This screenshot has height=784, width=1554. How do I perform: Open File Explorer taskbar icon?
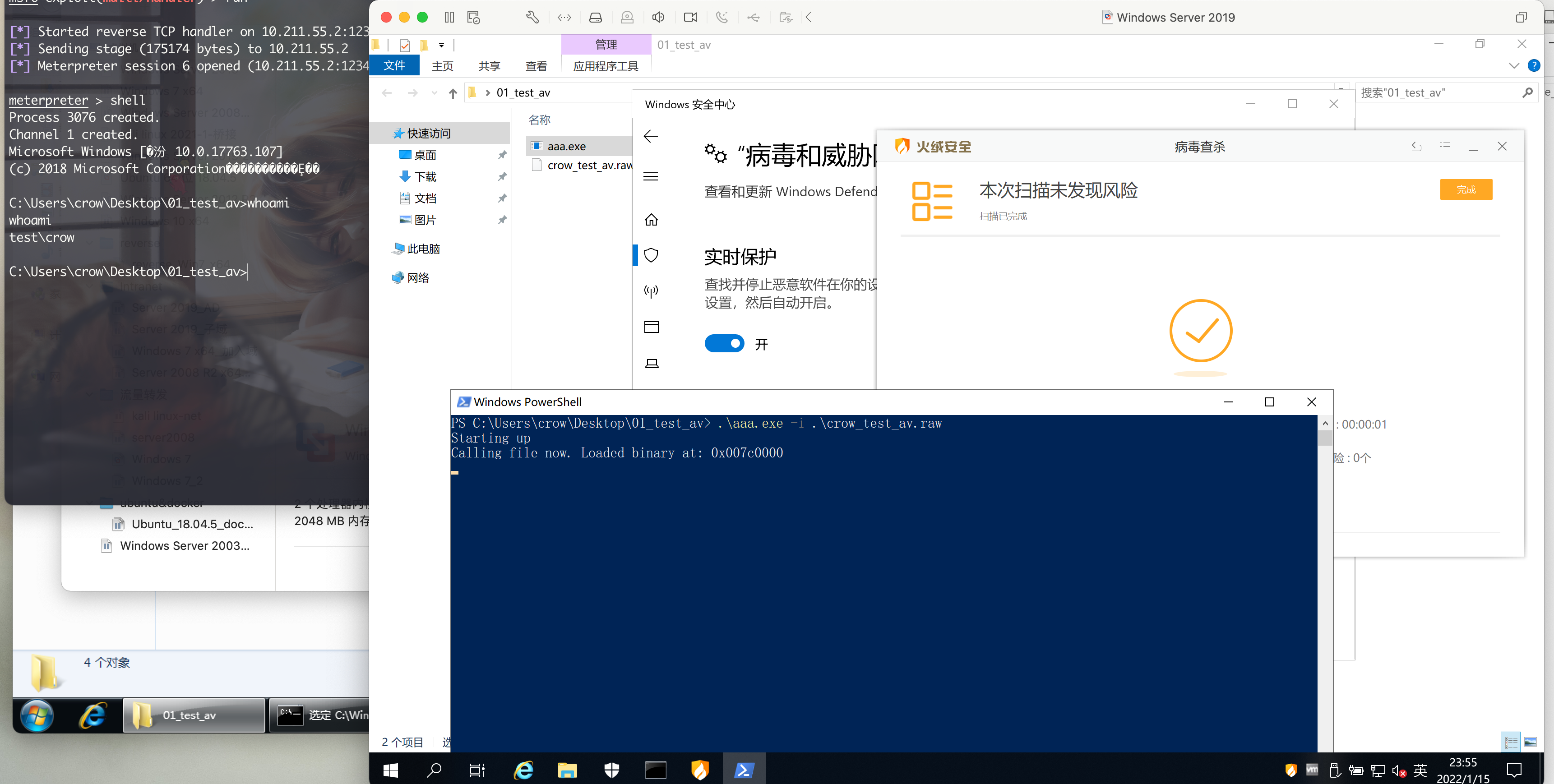coord(567,770)
